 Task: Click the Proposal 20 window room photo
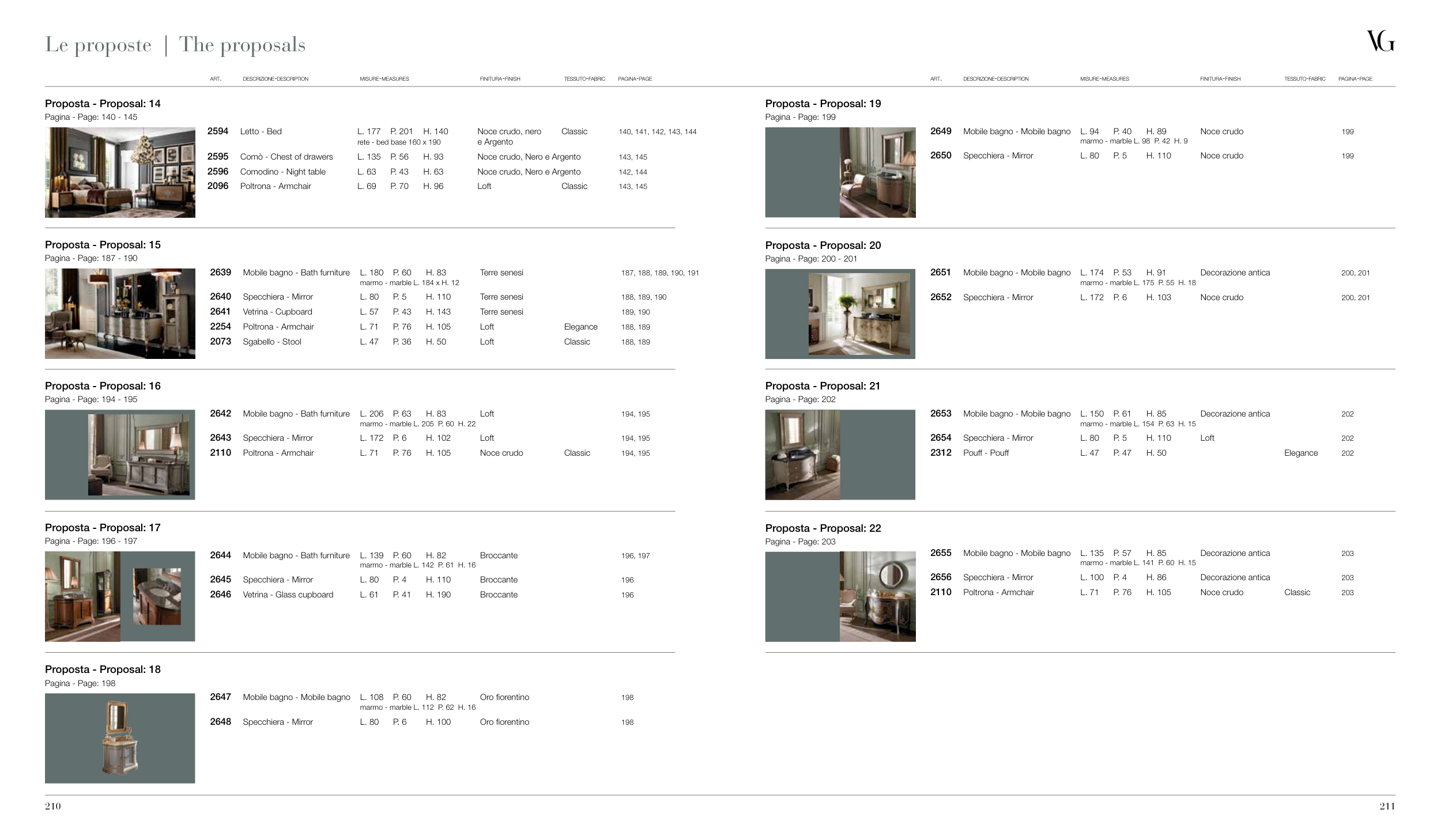point(859,313)
